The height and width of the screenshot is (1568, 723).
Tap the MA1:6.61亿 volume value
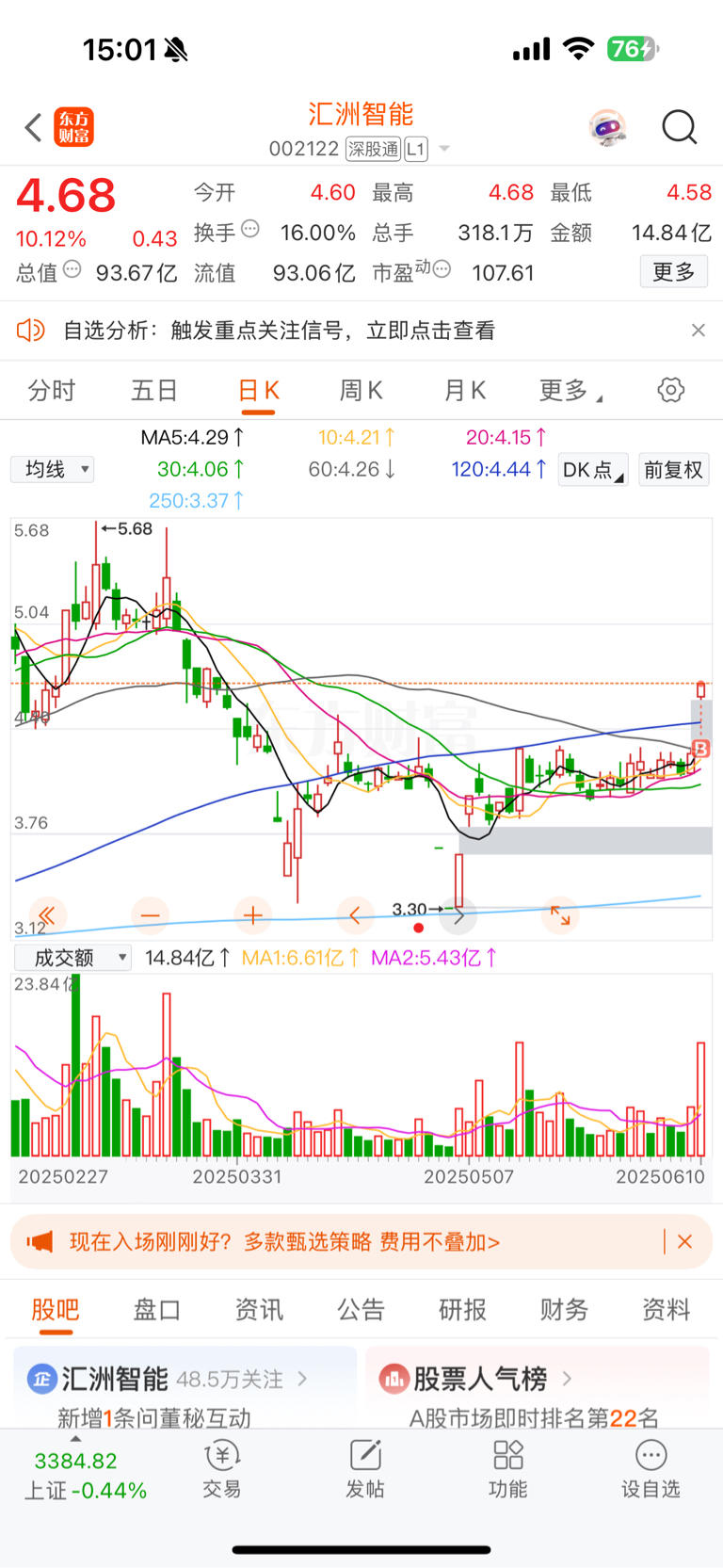pyautogui.click(x=300, y=958)
